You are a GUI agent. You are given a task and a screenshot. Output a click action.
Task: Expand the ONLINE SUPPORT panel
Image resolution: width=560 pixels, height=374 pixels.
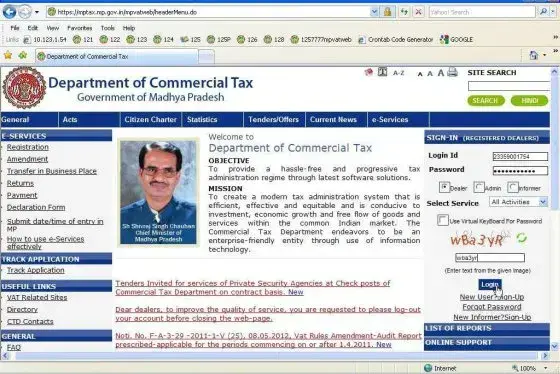[x=487, y=343]
